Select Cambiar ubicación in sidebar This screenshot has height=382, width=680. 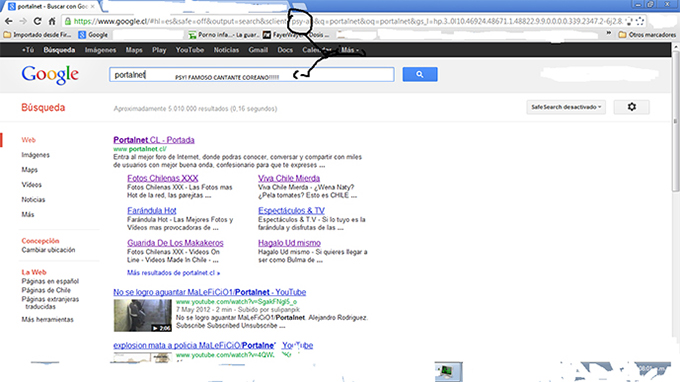(48, 250)
